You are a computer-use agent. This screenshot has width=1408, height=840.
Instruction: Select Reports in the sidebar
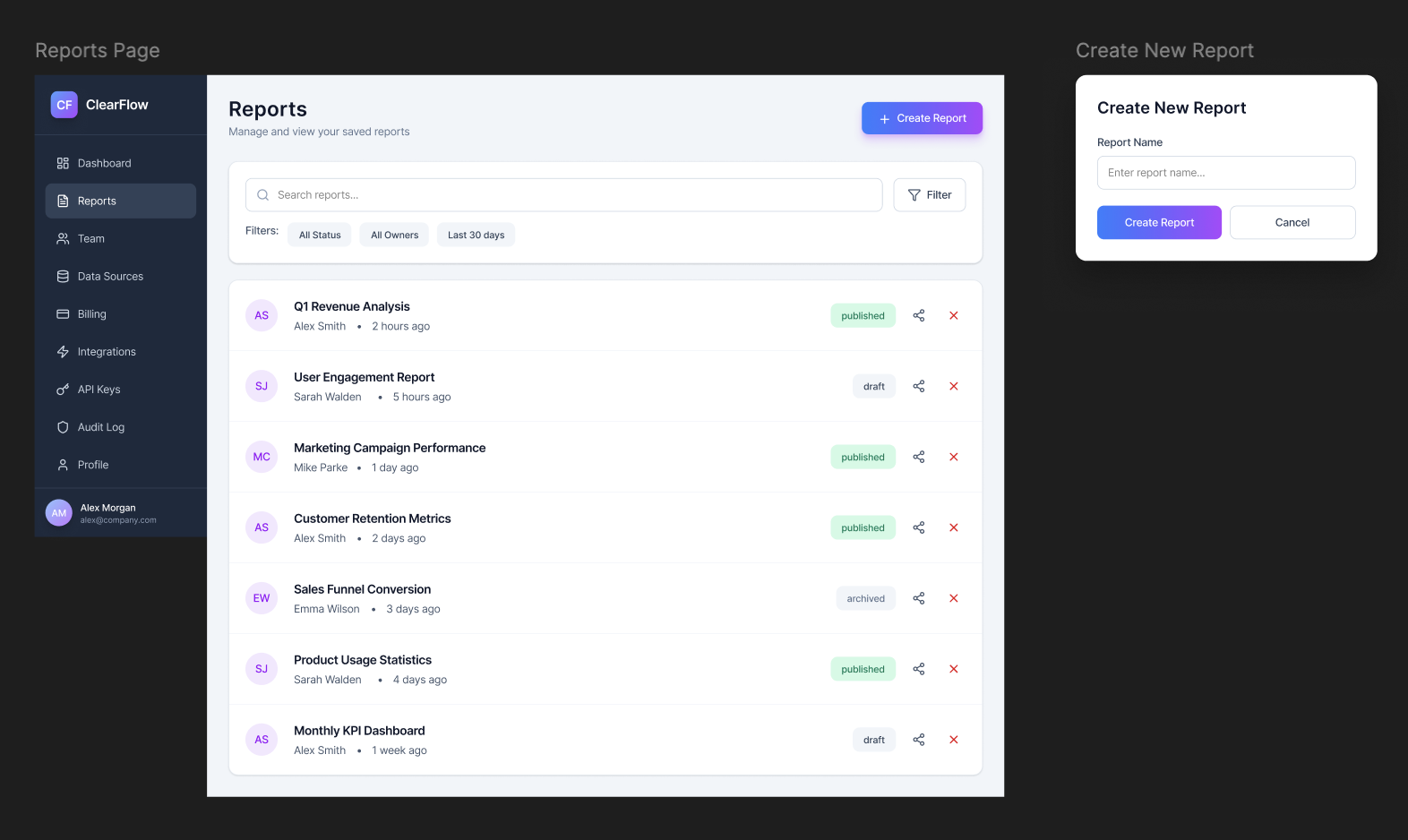(x=121, y=201)
